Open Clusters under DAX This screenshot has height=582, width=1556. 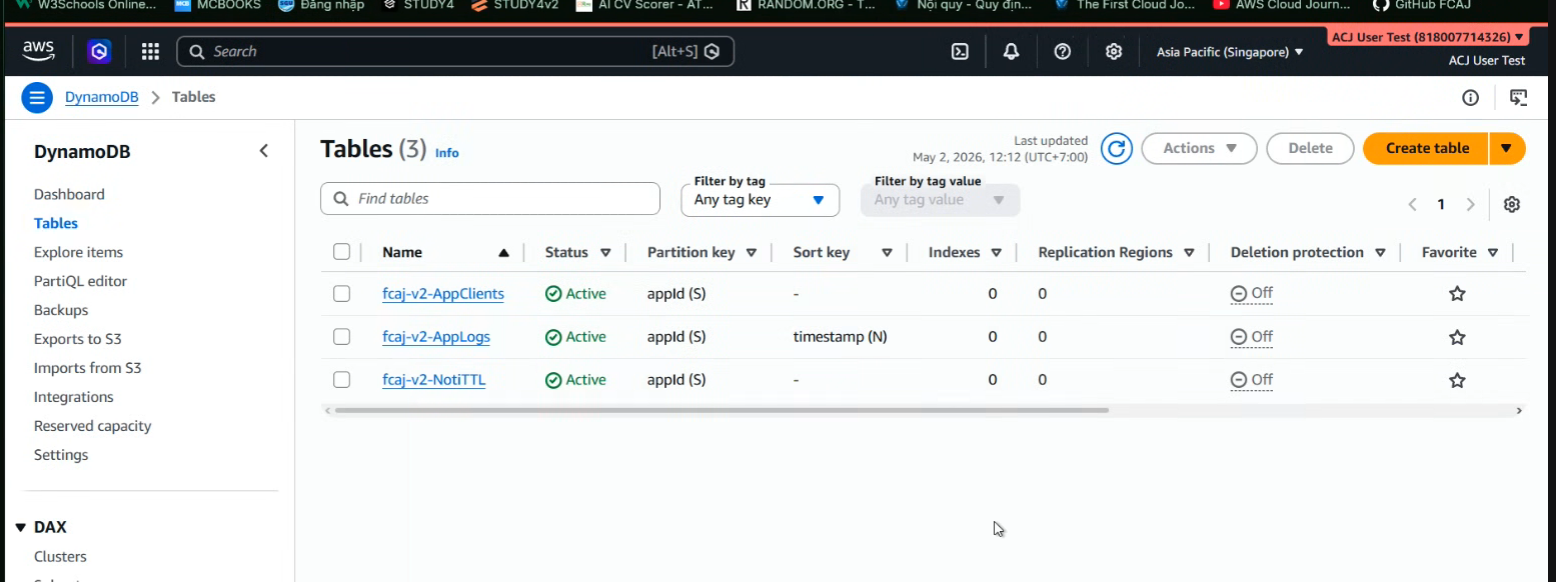60,557
